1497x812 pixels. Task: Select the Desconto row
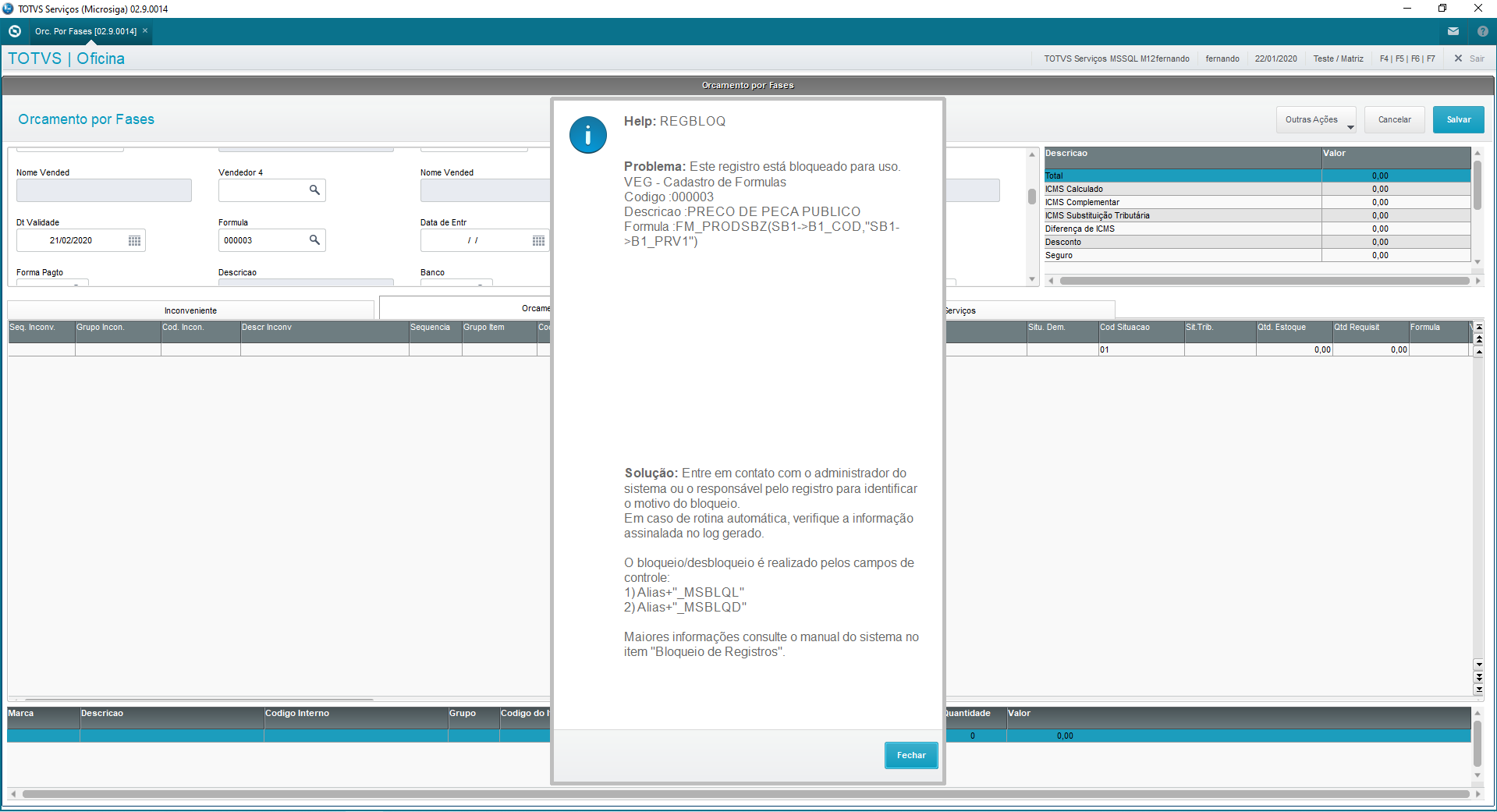pos(1258,242)
